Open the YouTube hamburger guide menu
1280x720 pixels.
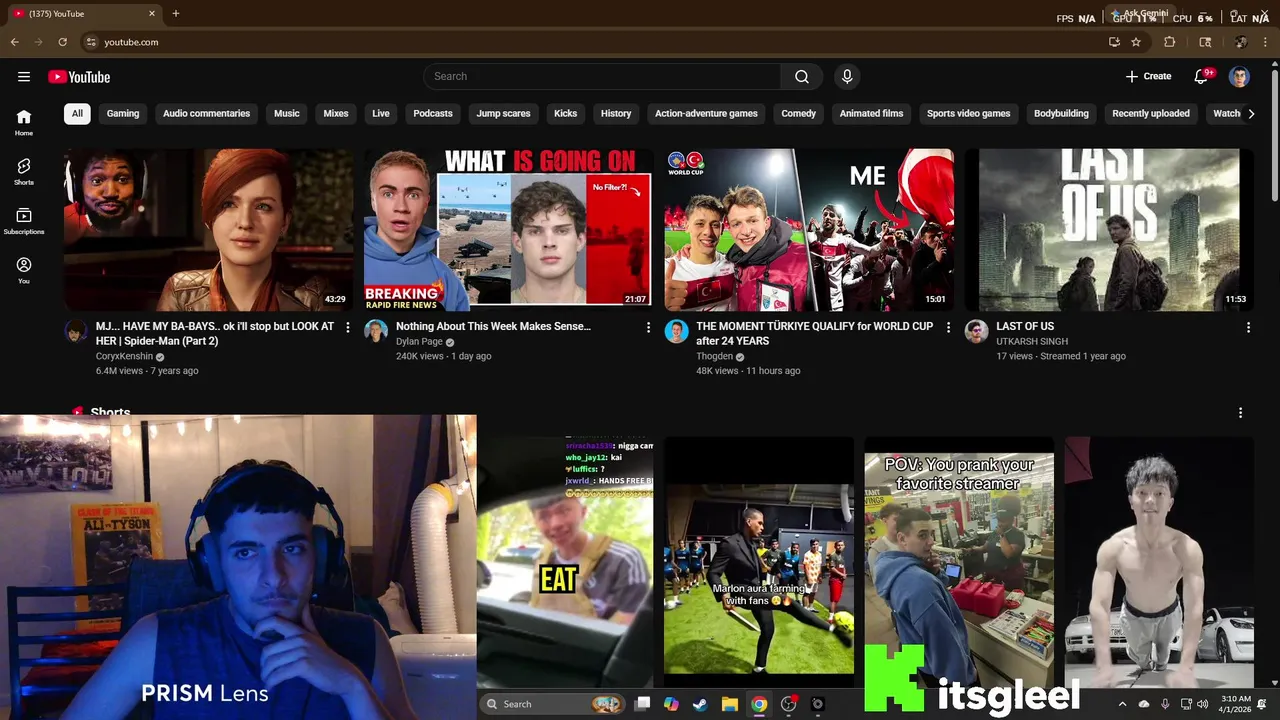[x=24, y=77]
